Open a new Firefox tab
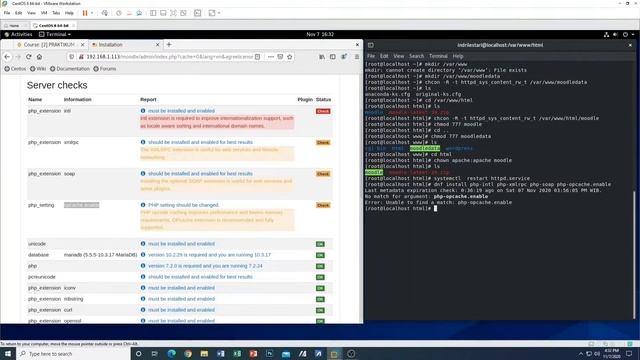The image size is (640, 360). 169,44
